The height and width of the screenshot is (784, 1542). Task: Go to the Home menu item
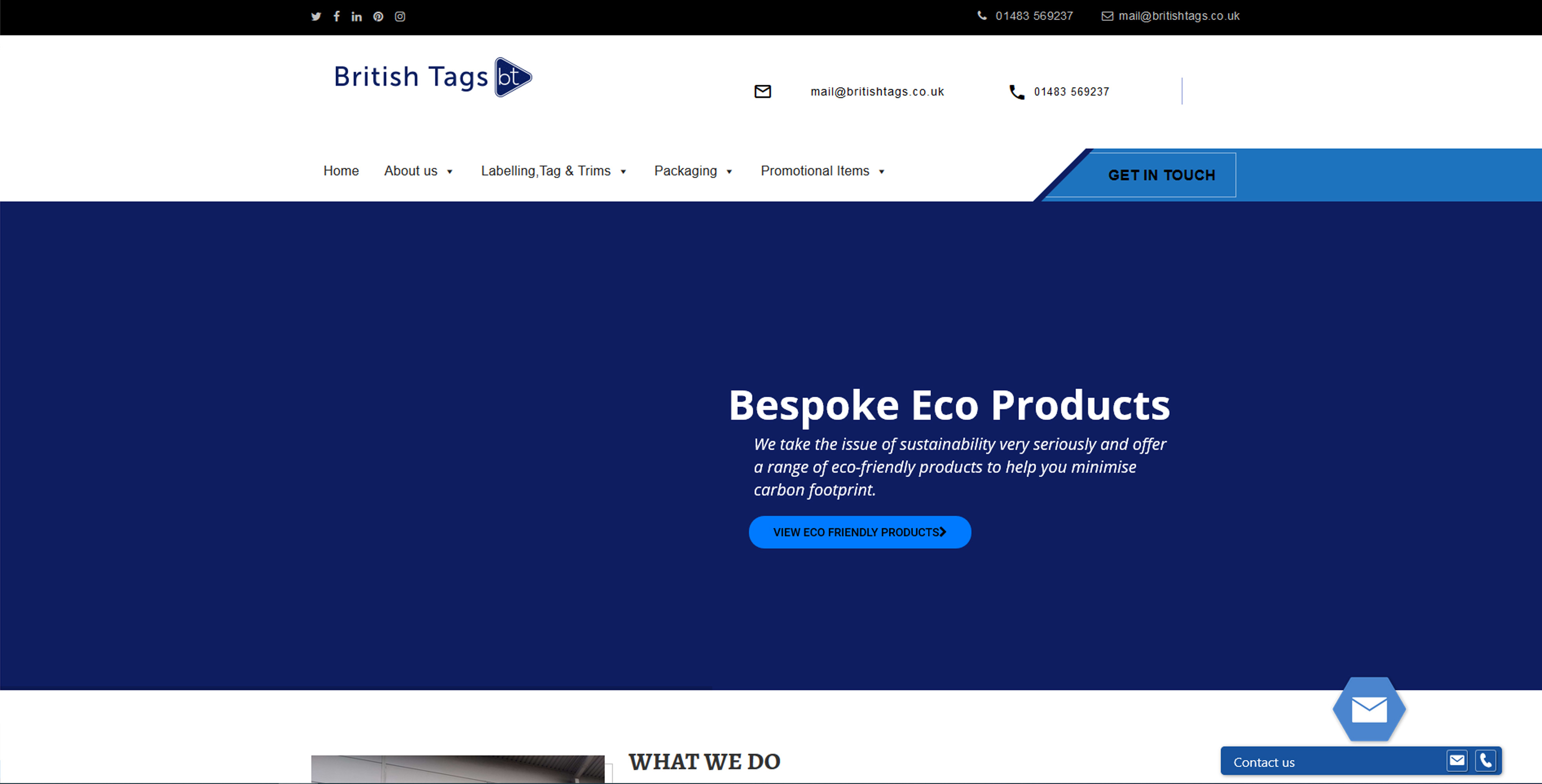pyautogui.click(x=341, y=171)
